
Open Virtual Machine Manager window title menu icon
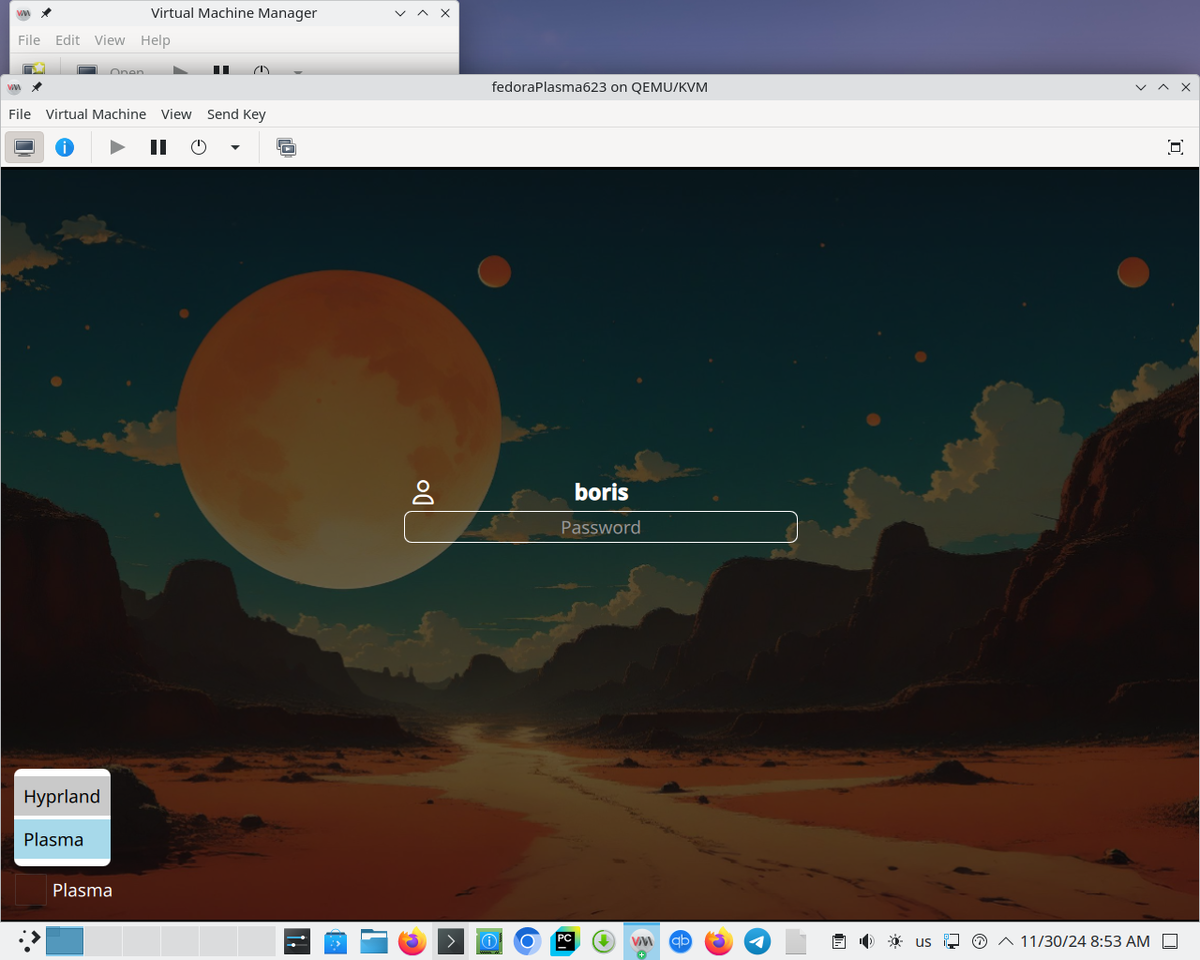click(25, 13)
